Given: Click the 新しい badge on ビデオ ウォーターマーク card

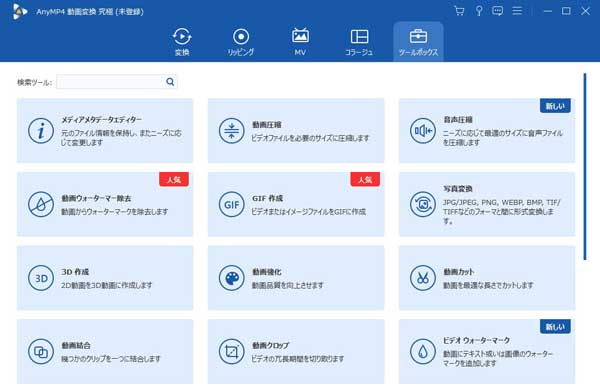Looking at the screenshot, I should pos(555,326).
